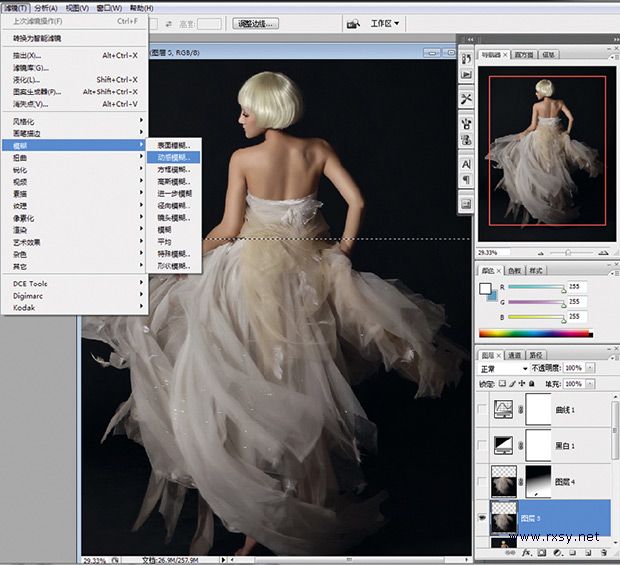The height and width of the screenshot is (565, 620).
Task: Click the fx layer style icon
Action: click(x=527, y=552)
